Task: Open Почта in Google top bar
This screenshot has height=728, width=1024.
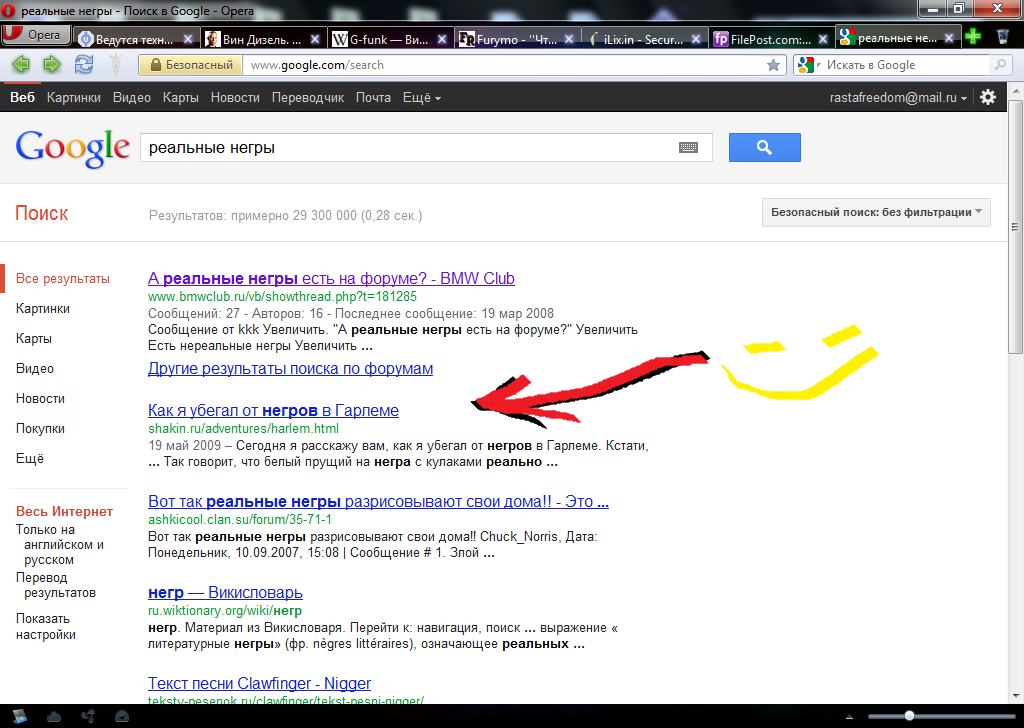Action: [374, 97]
